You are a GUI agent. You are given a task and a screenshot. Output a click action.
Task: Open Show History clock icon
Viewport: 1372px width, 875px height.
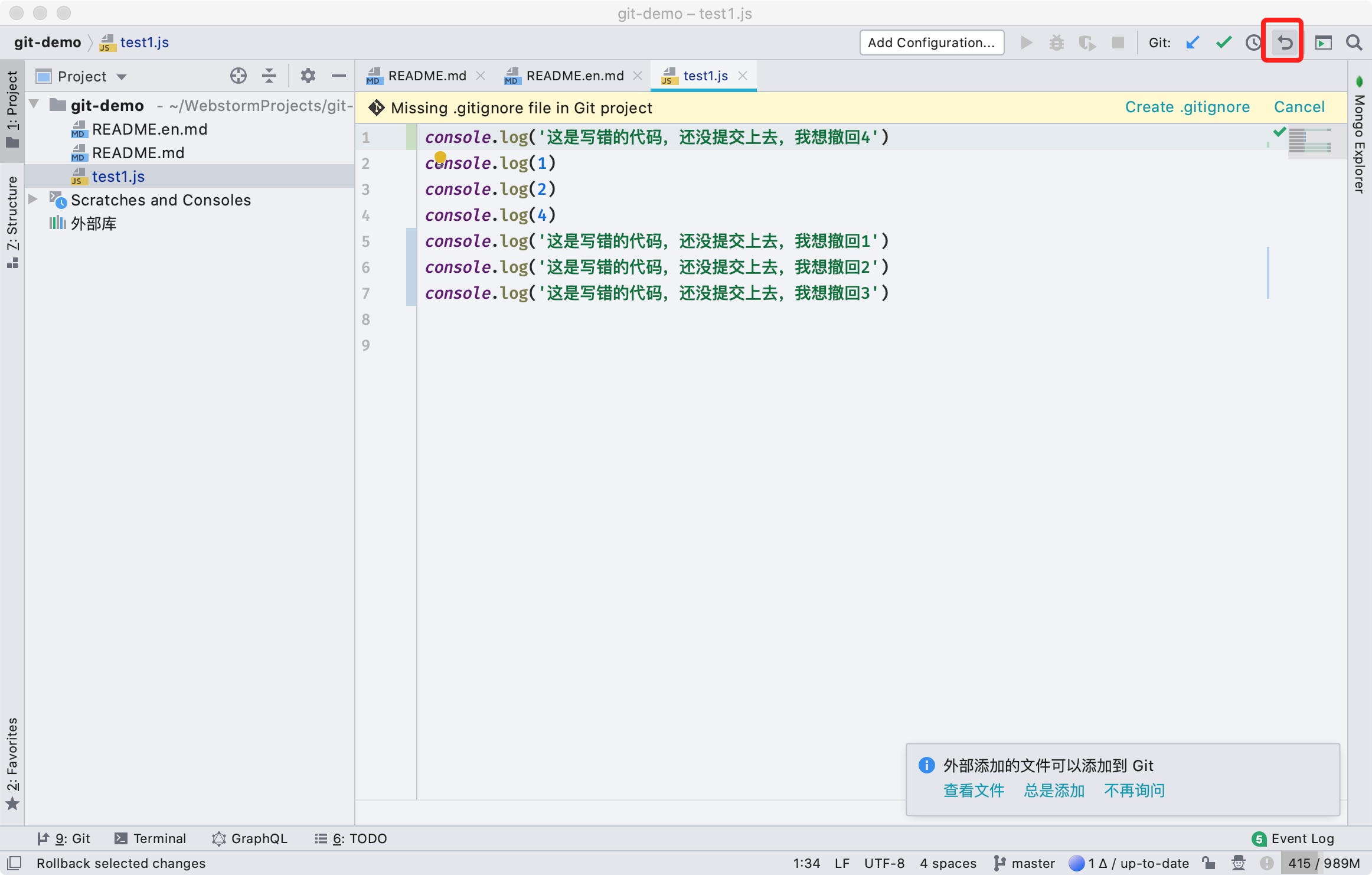coord(1253,42)
